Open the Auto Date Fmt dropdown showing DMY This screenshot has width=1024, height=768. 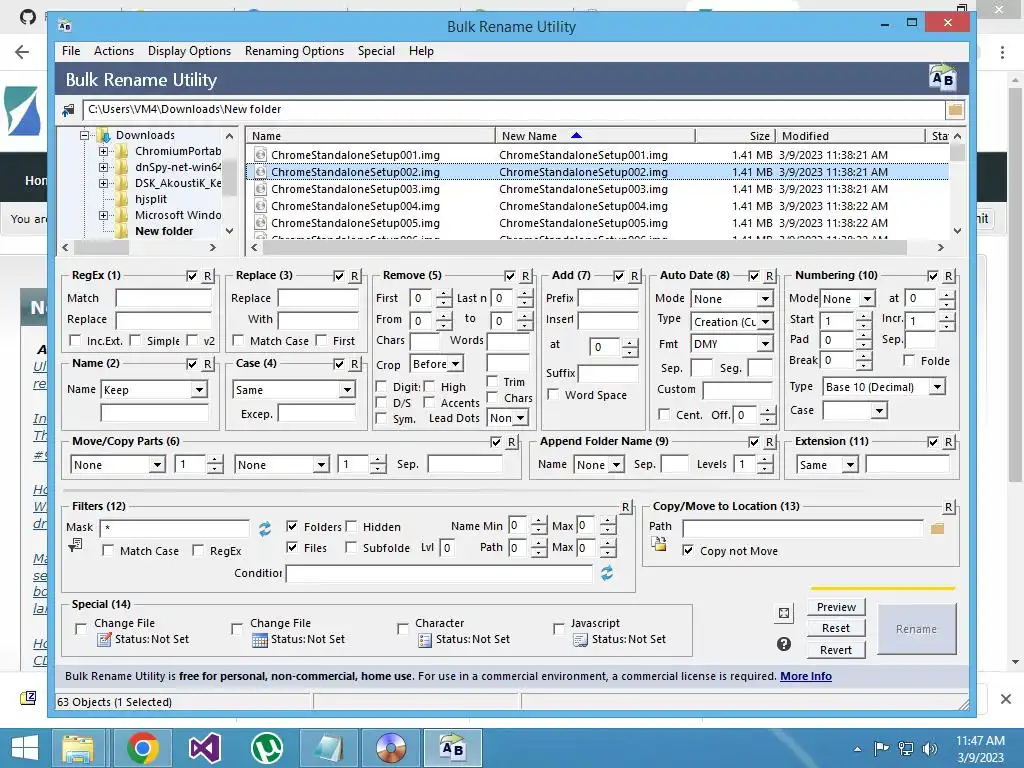(732, 344)
